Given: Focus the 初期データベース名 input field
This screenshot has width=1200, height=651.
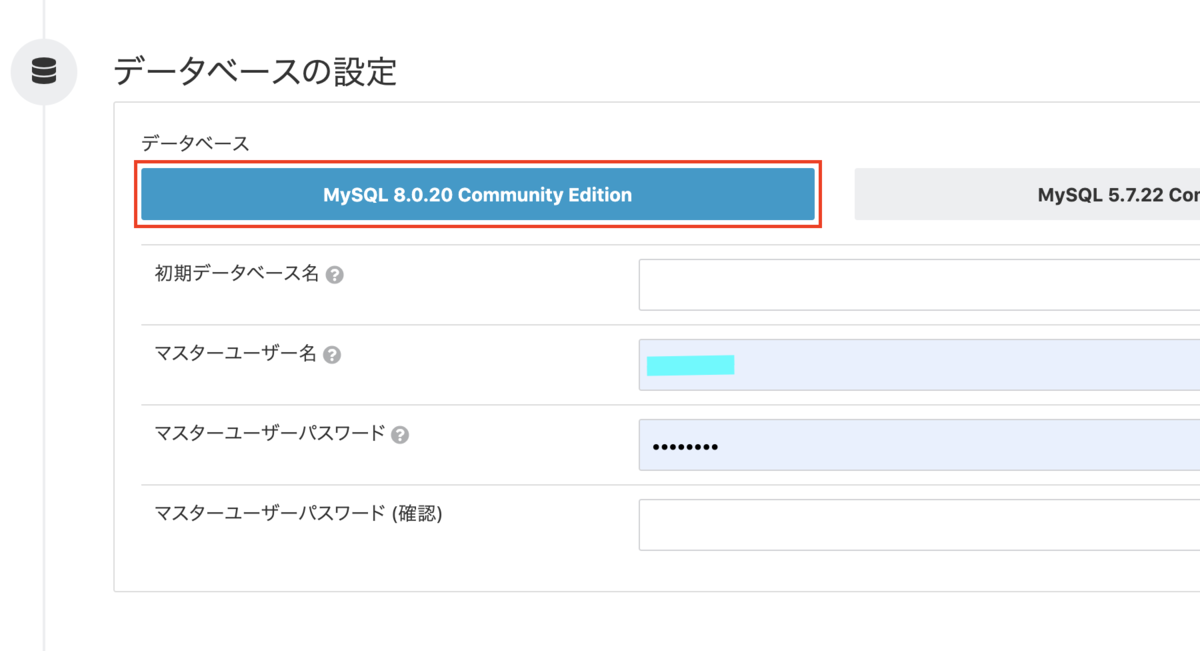Looking at the screenshot, I should pyautogui.click(x=919, y=285).
